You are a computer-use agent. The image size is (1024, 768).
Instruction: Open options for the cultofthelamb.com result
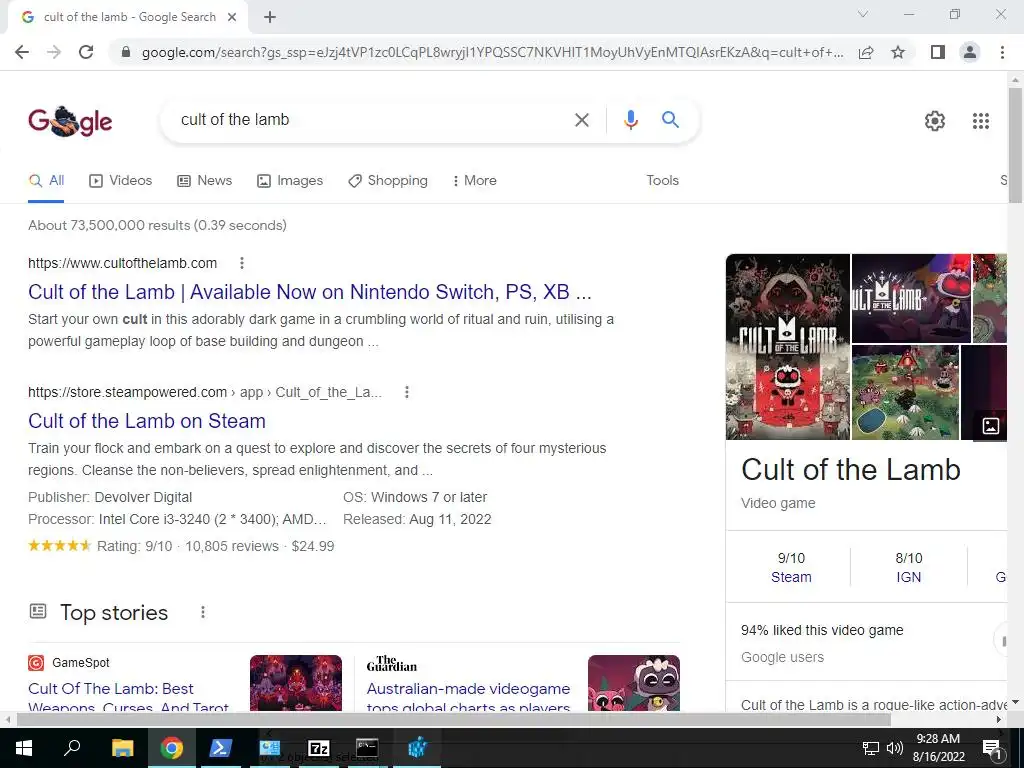point(242,263)
